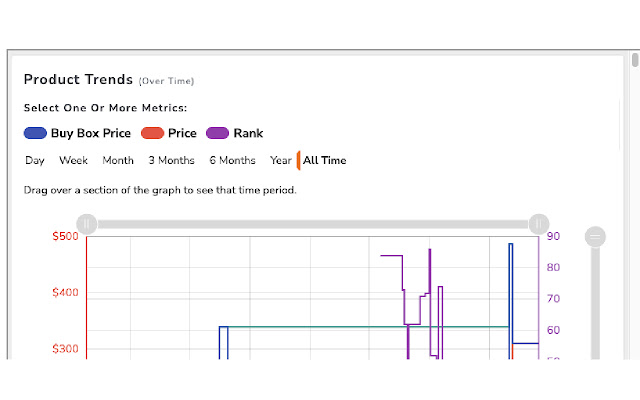Select the Week time range
The width and height of the screenshot is (640, 400).
73,160
